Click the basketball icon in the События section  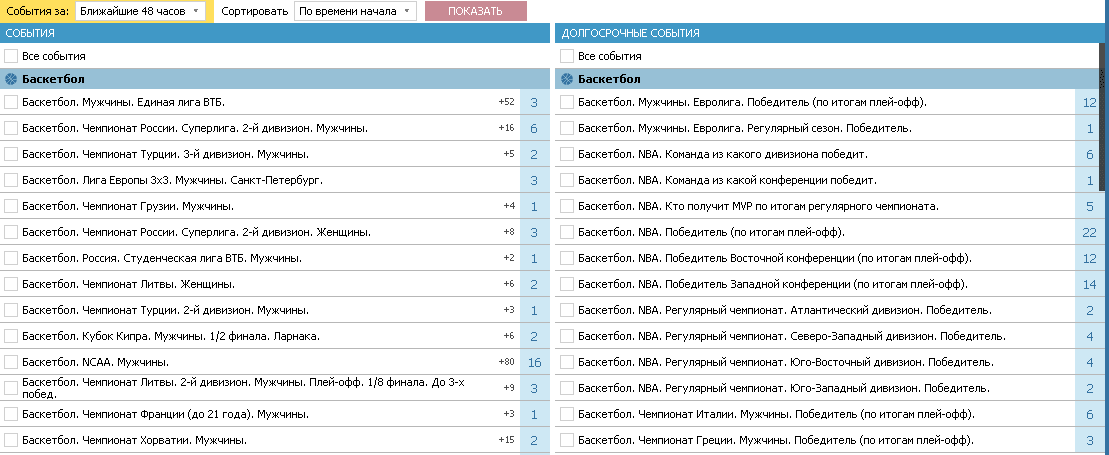click(11, 79)
